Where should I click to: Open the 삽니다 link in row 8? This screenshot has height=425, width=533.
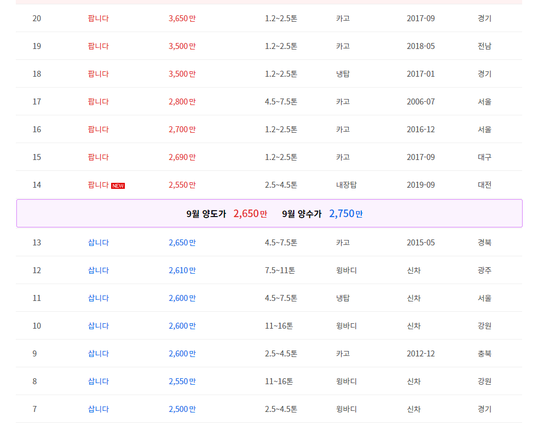(98, 381)
